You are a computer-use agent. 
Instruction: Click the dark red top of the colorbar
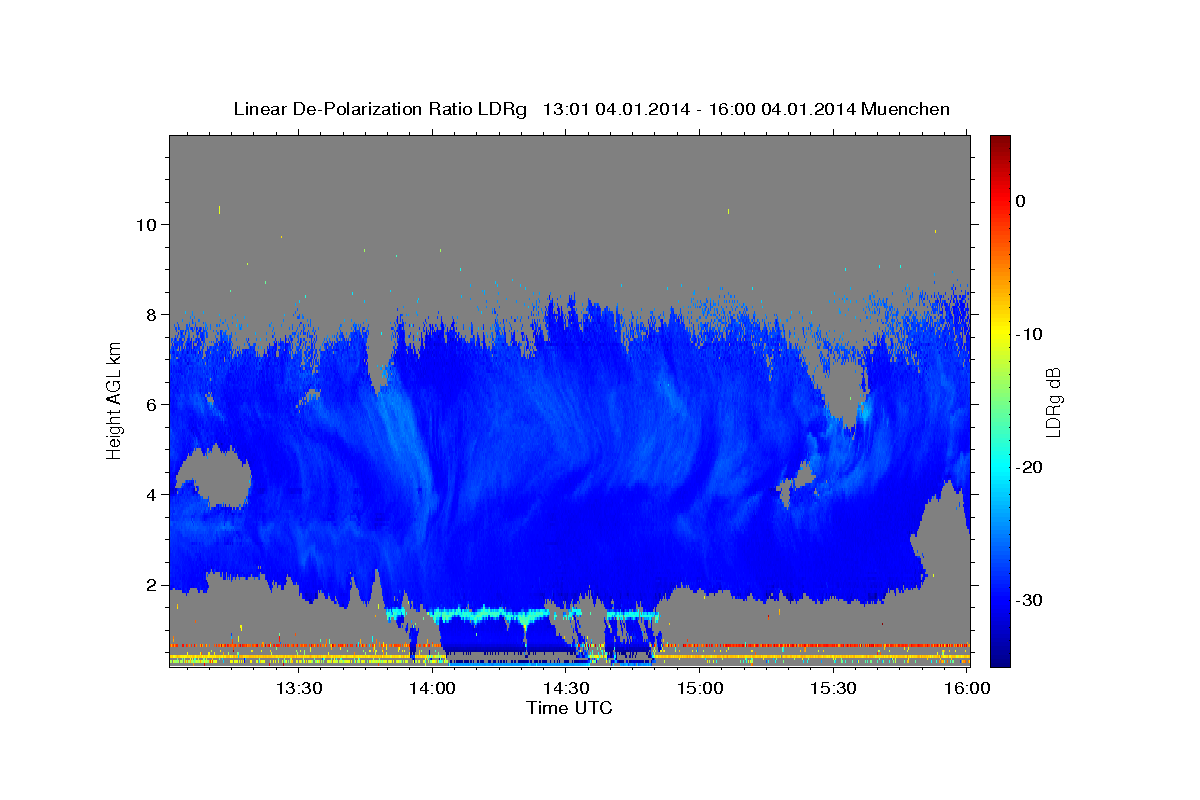[1000, 143]
